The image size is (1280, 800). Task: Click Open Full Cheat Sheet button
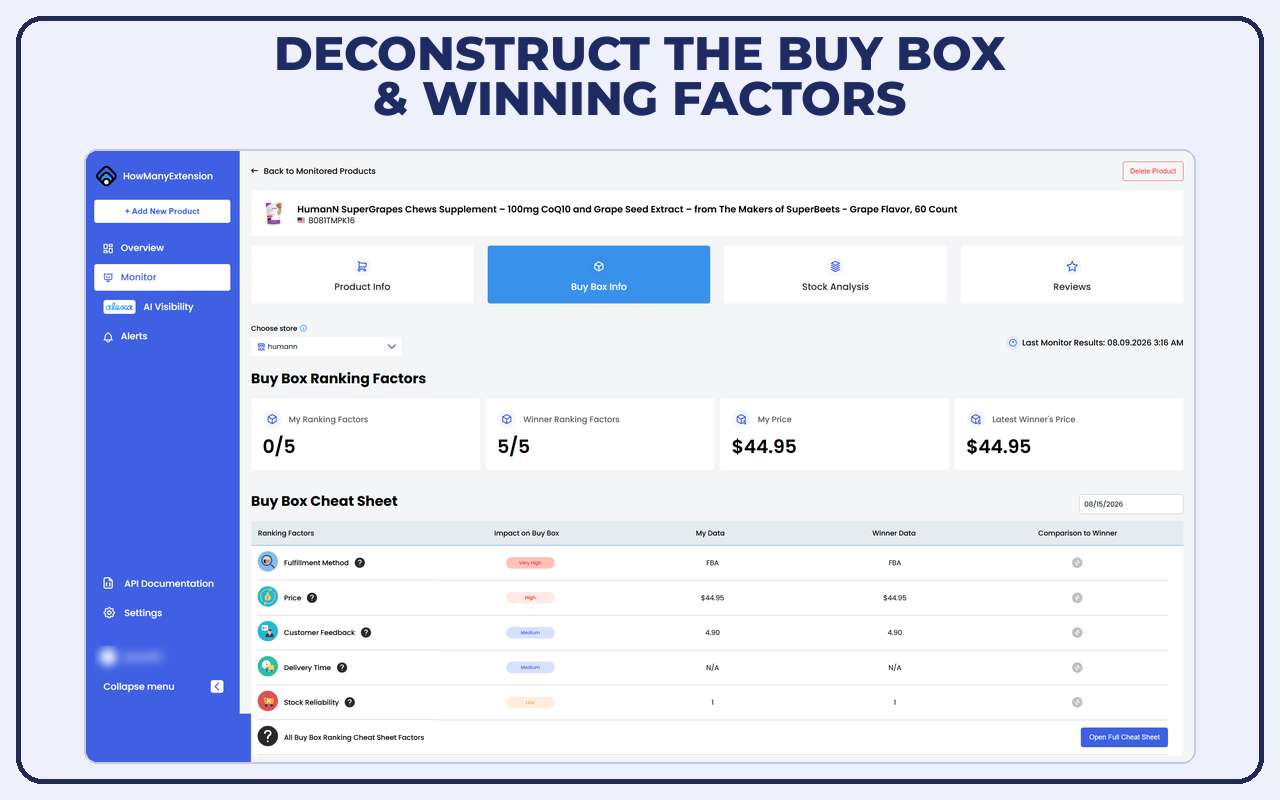(1124, 737)
